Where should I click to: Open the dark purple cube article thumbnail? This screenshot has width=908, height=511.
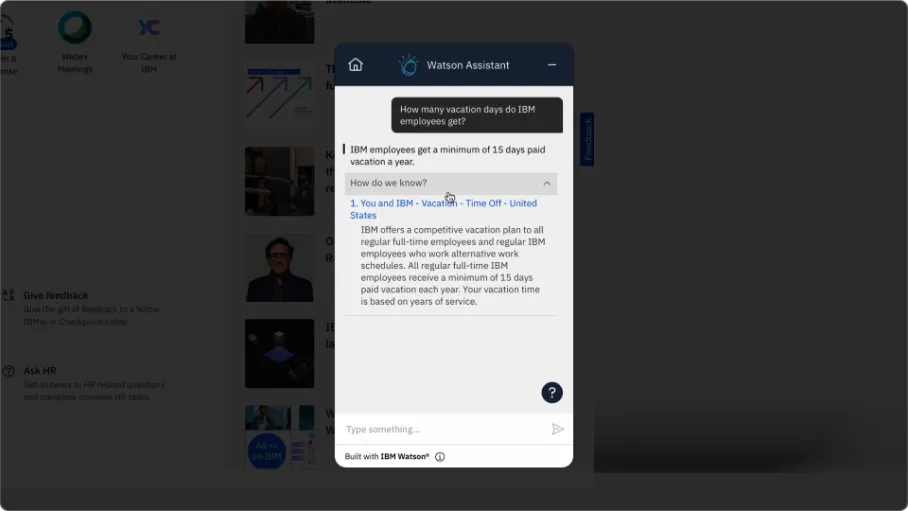(279, 353)
